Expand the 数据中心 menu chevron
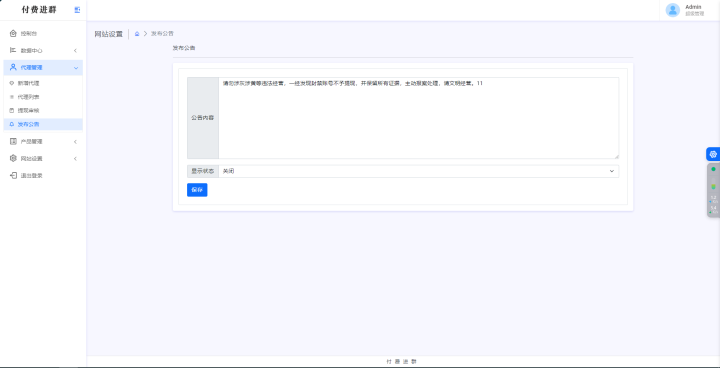This screenshot has height=368, width=720. [x=75, y=51]
